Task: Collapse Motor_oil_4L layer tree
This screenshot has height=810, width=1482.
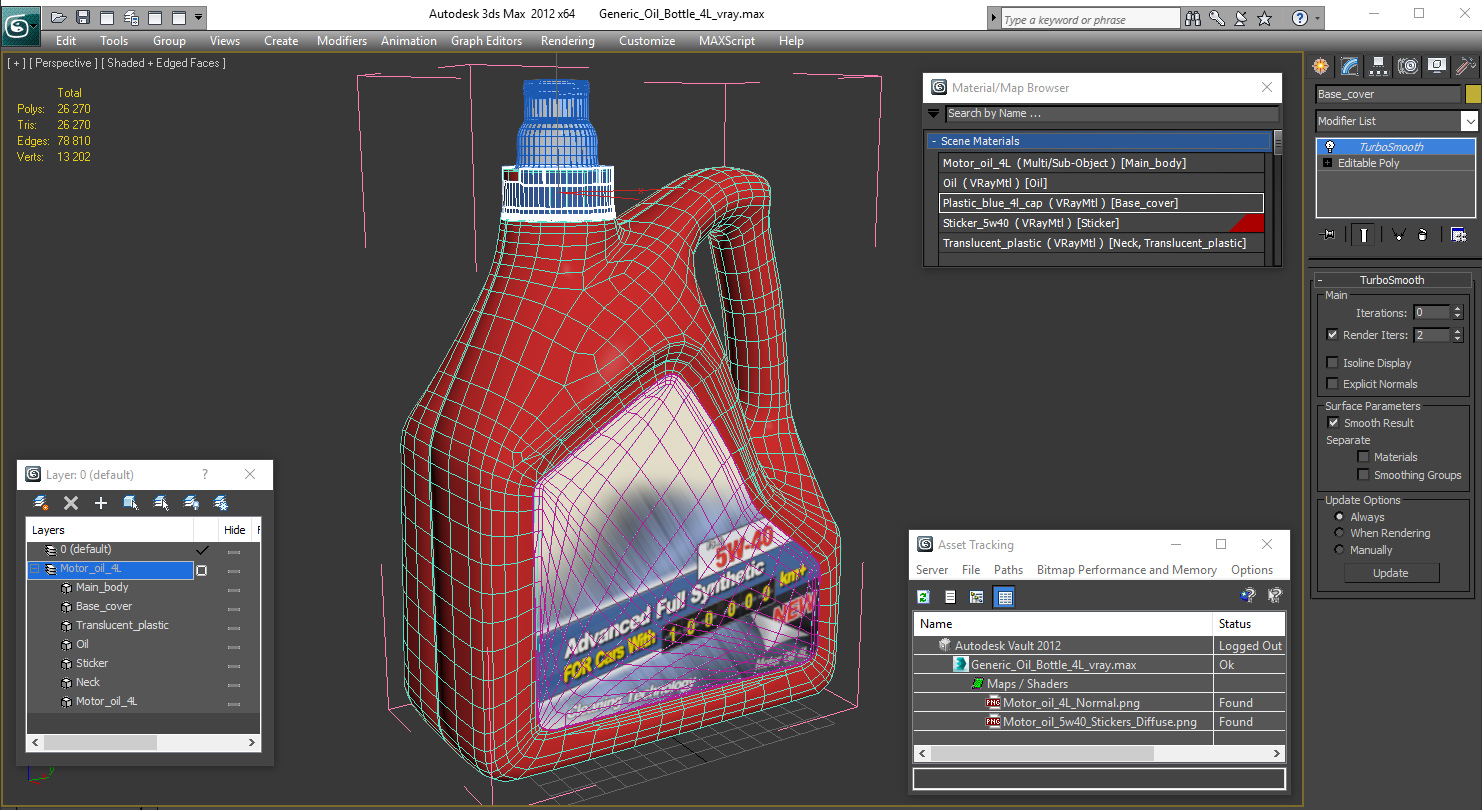Action: [x=34, y=569]
